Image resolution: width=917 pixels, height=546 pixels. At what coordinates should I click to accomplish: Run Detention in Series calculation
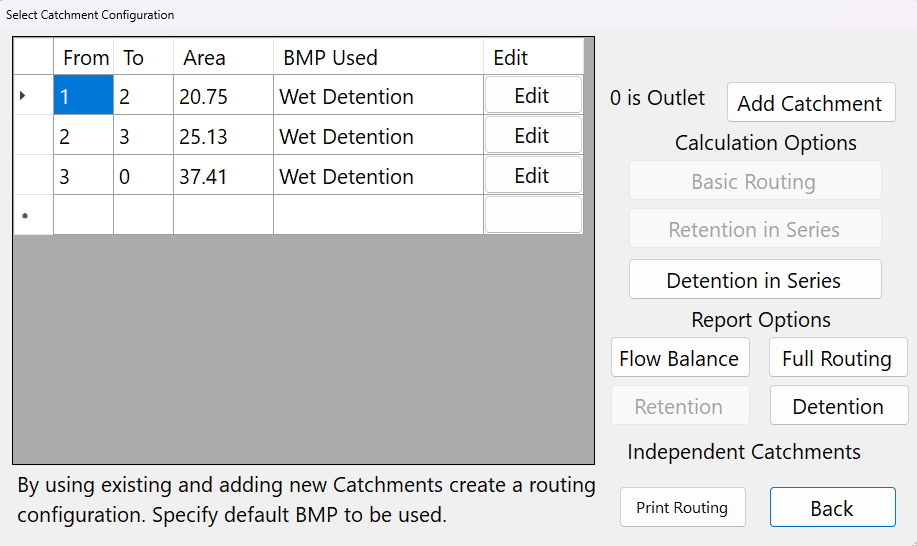point(754,280)
